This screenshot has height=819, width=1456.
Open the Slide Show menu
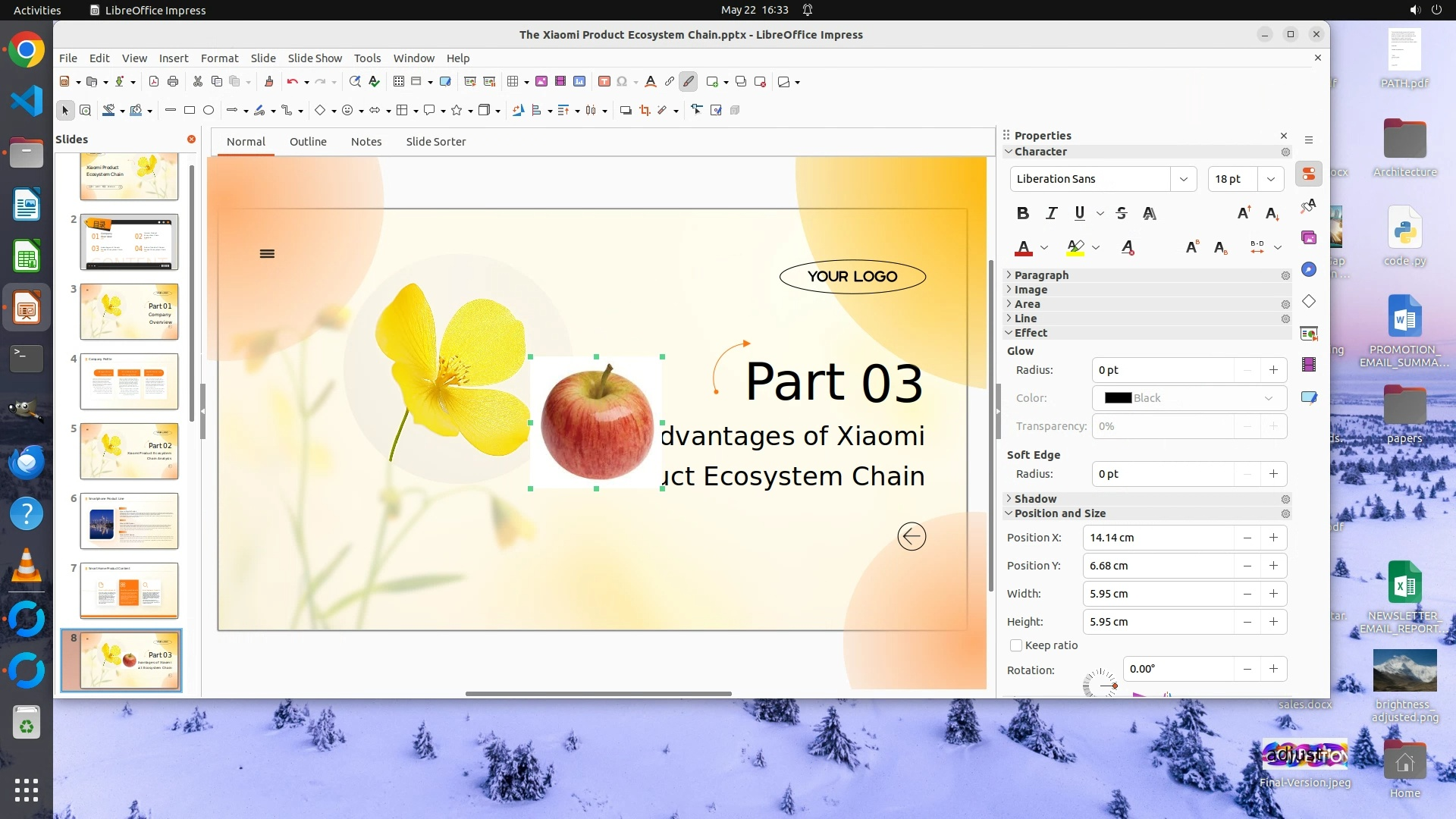[315, 58]
